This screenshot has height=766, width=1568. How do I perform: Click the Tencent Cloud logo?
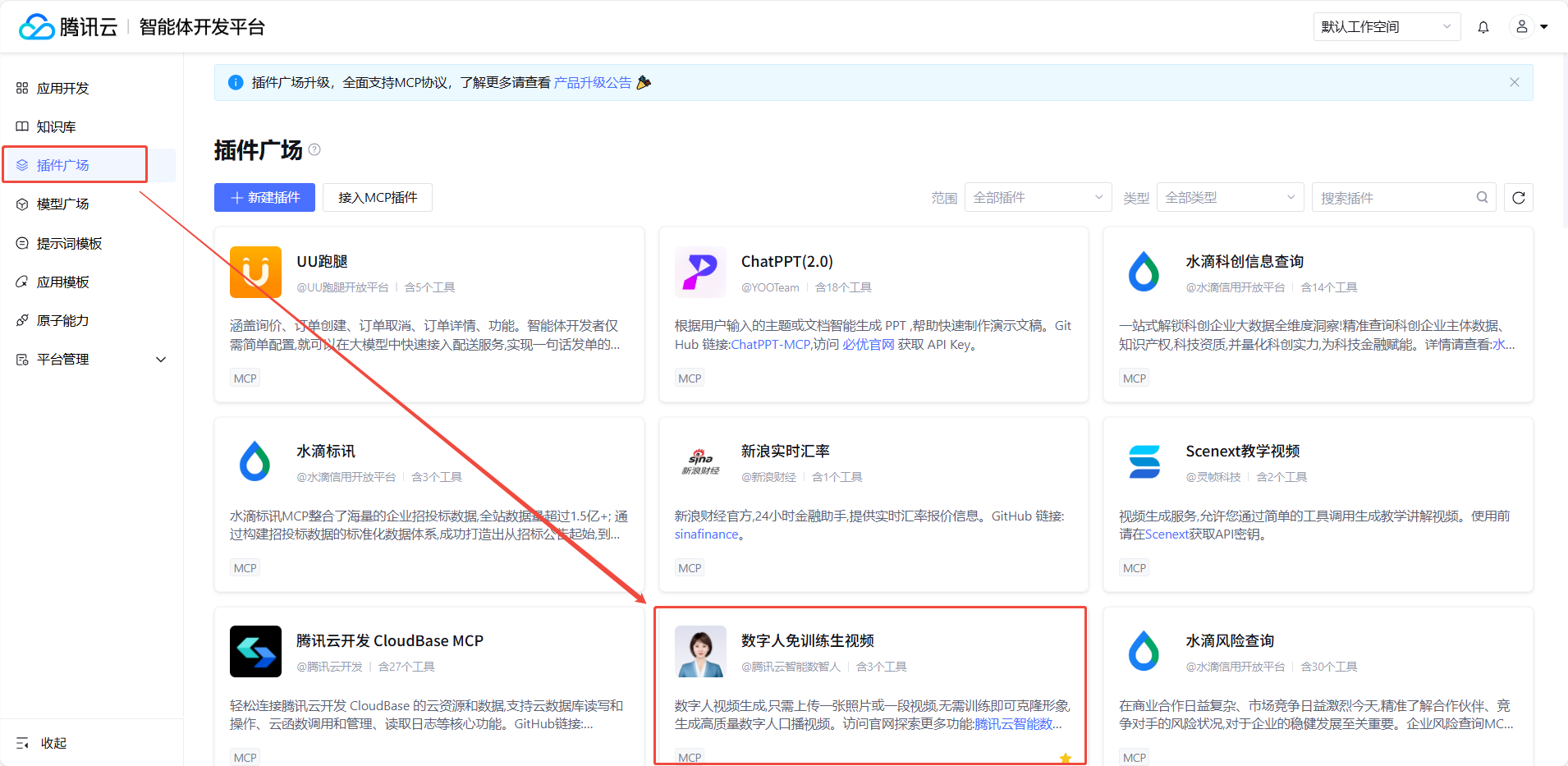coord(68,27)
